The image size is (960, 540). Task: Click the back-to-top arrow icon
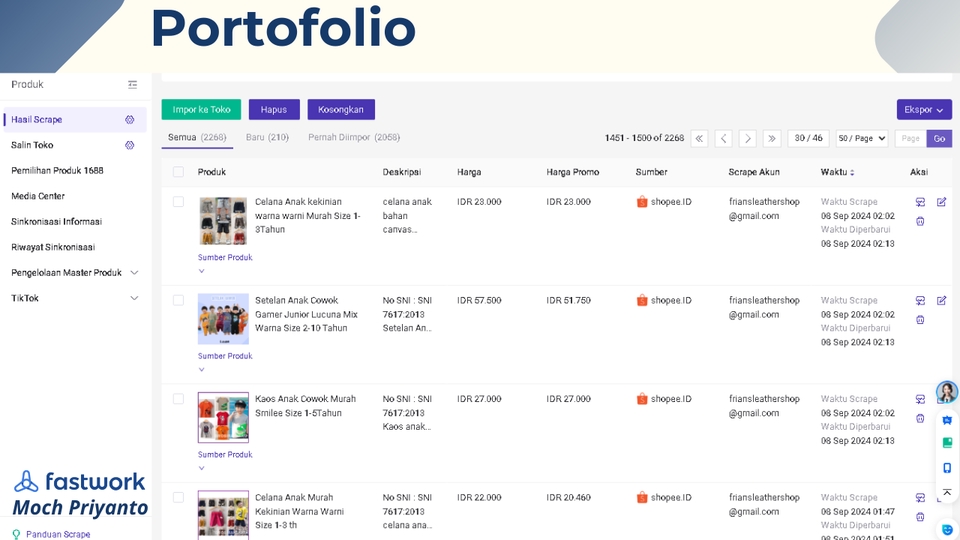947,492
